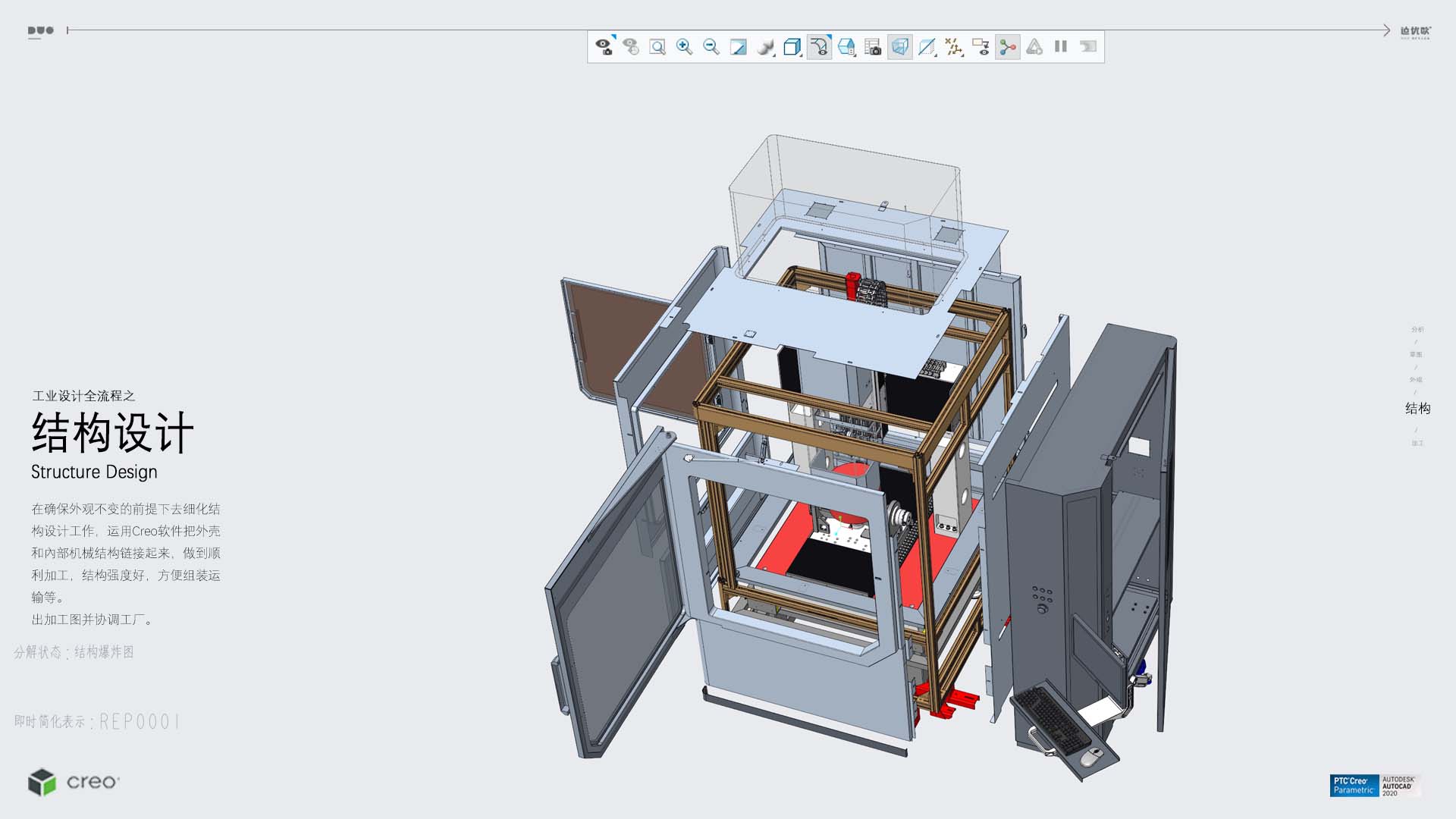Click the PTC Creo Parametric badge
Screen dimensions: 1456x819
pyautogui.click(x=1354, y=786)
